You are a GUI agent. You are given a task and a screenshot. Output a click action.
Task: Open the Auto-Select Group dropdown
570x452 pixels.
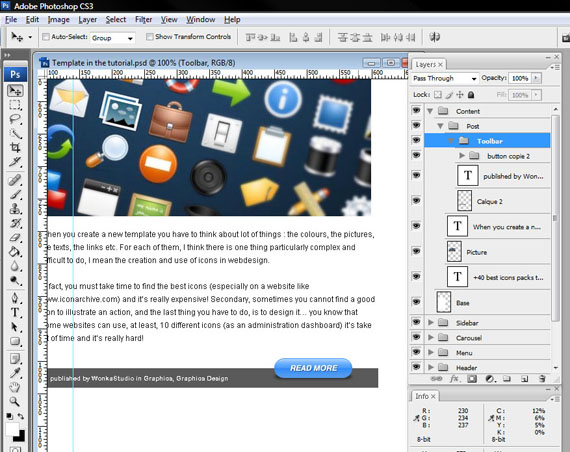pyautogui.click(x=112, y=38)
